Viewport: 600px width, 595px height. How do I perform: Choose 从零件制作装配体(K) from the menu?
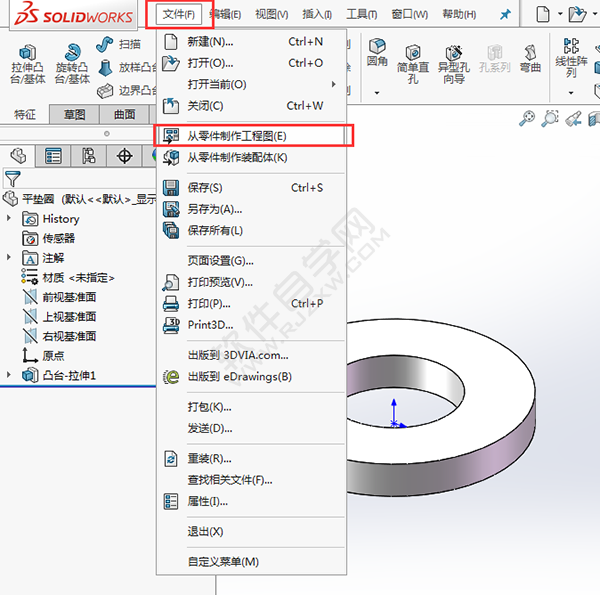point(251,157)
